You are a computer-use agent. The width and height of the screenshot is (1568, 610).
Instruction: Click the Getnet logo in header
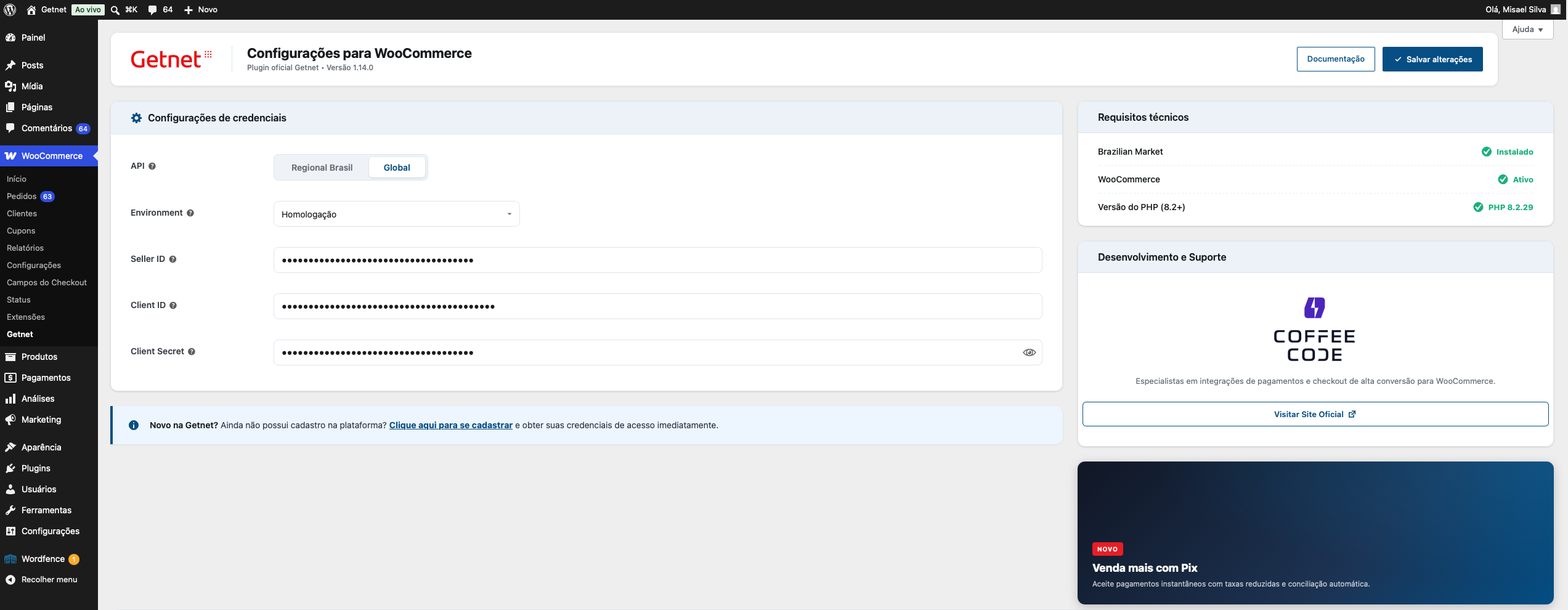pos(171,59)
